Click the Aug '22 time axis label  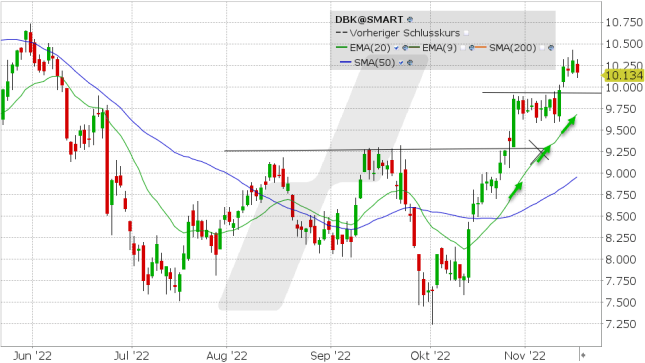(x=227, y=355)
